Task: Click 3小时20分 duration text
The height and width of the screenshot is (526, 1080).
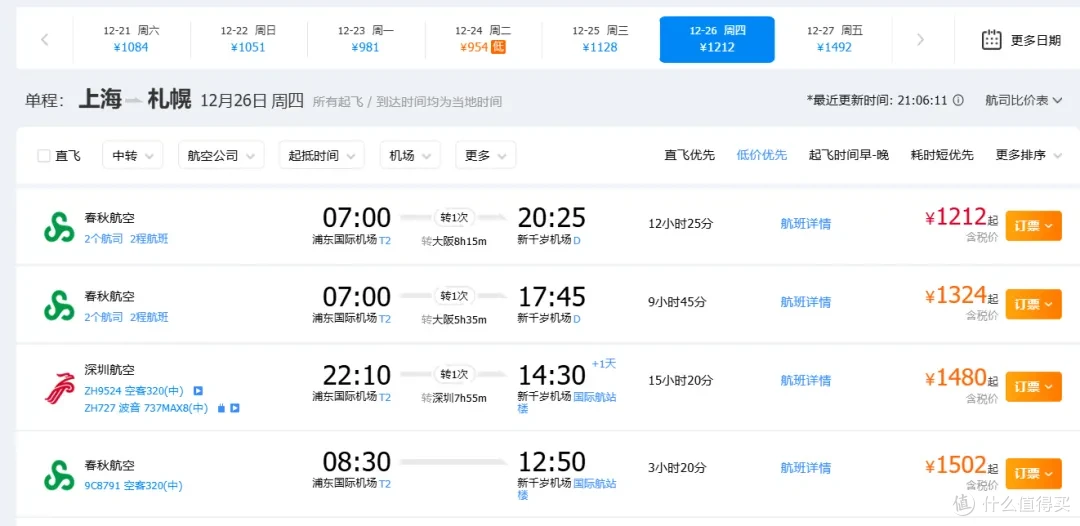Action: coord(677,467)
